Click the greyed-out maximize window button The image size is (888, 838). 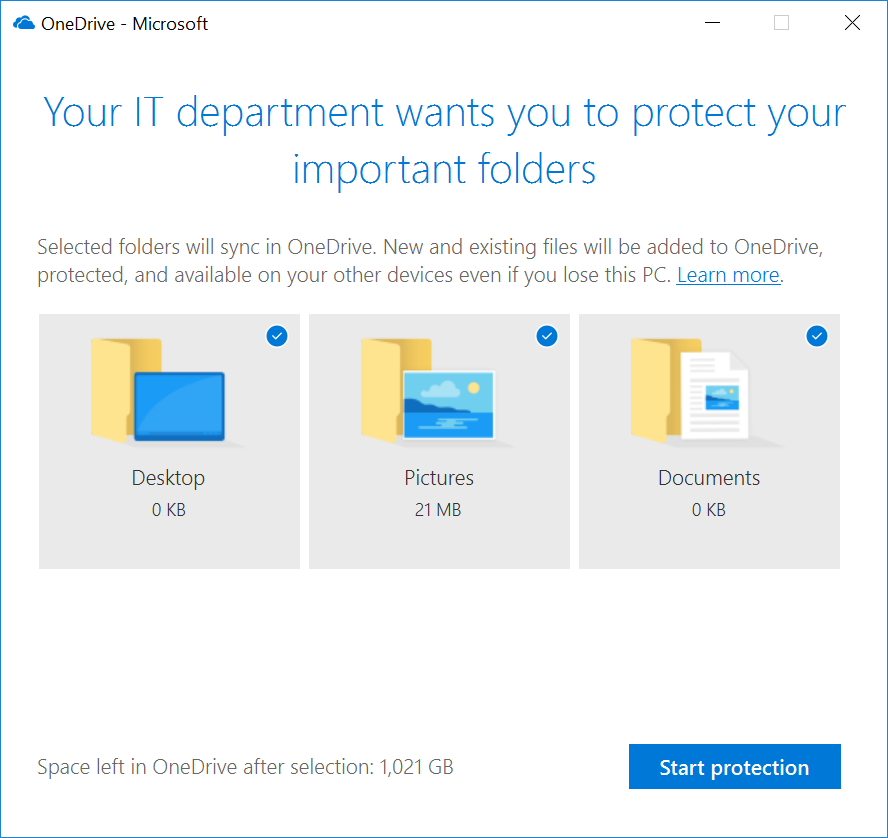[782, 23]
